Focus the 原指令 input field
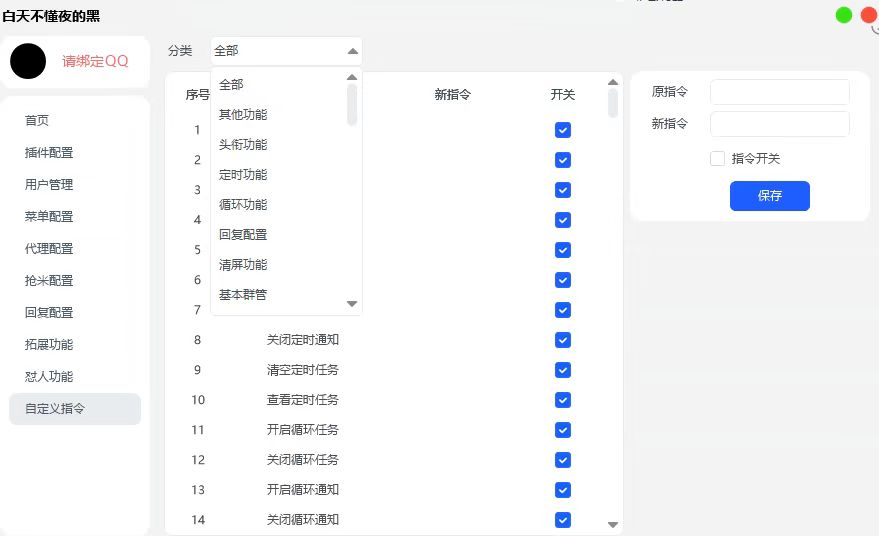This screenshot has height=536, width=879. click(779, 92)
